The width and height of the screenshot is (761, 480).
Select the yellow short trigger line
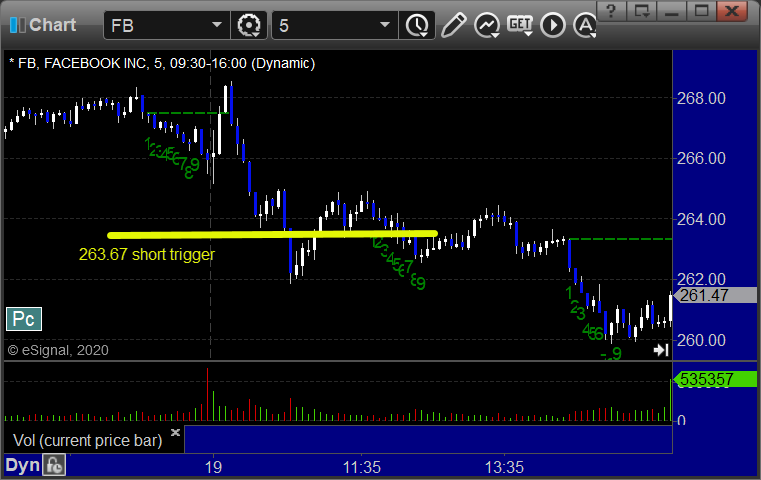point(272,235)
